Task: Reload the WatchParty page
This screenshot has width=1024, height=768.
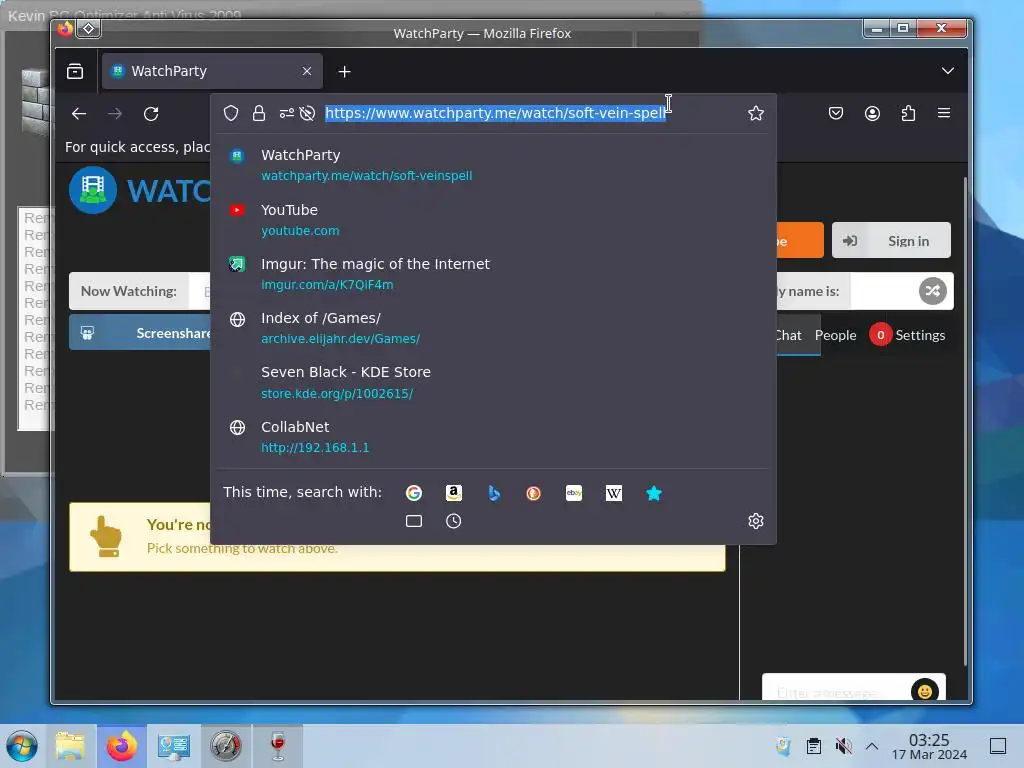Action: [151, 114]
